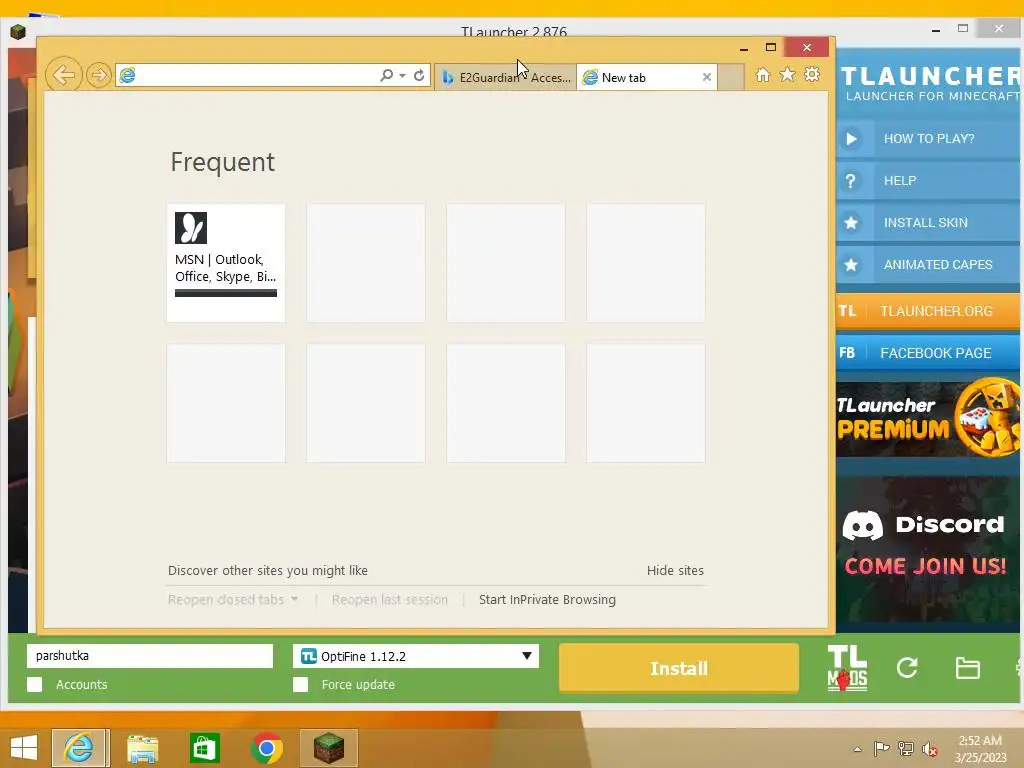
Task: Open the TLauncher Help entry
Action: click(928, 181)
